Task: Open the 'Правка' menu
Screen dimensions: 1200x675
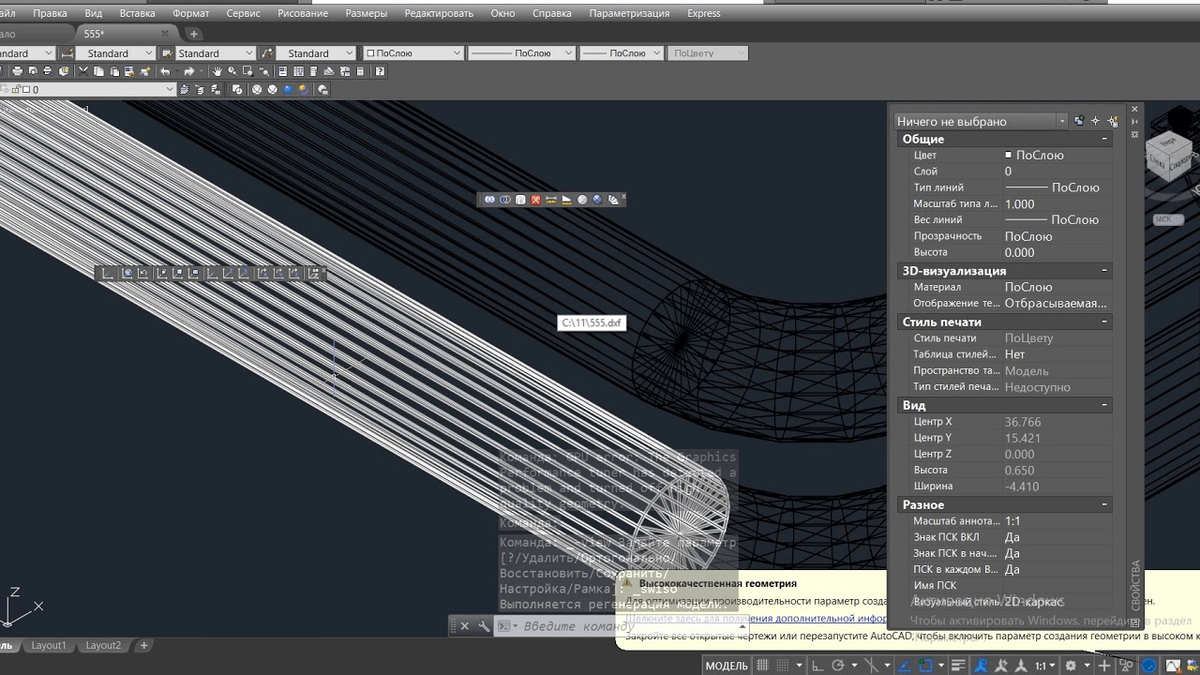Action: pyautogui.click(x=50, y=14)
